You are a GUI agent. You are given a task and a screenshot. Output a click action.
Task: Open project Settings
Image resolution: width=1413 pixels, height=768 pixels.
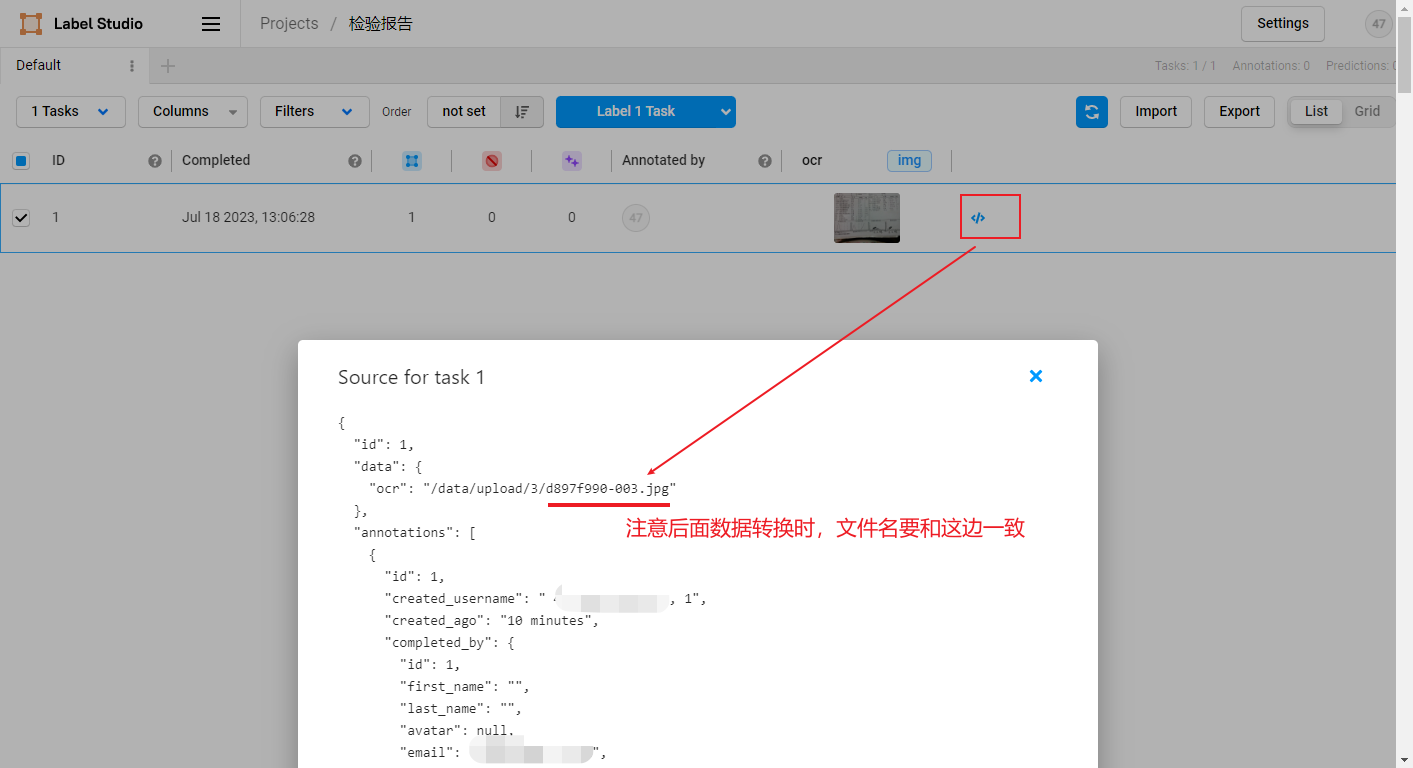(x=1283, y=24)
